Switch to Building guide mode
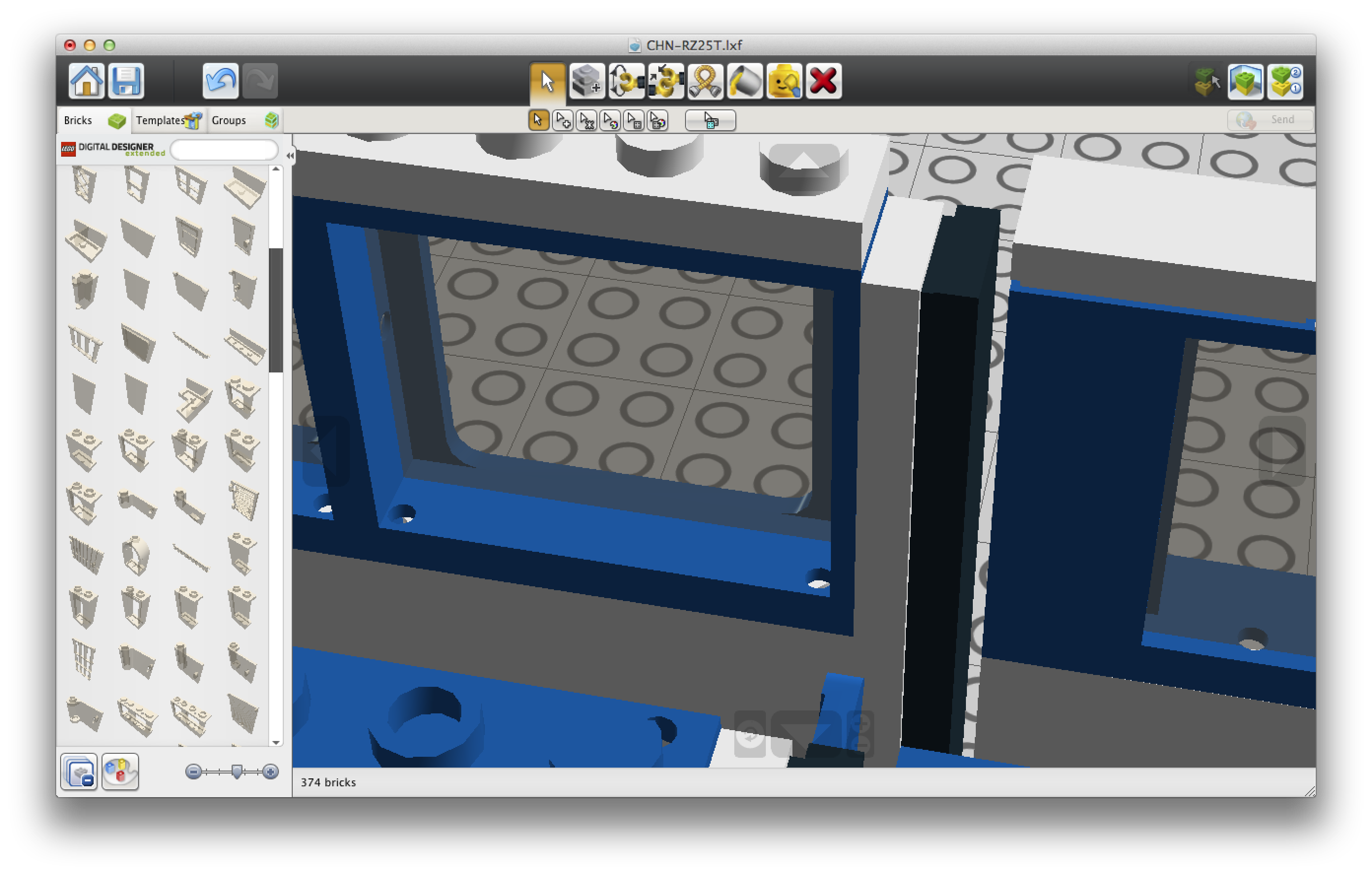Screen dimensions: 1372x875 (1285, 81)
